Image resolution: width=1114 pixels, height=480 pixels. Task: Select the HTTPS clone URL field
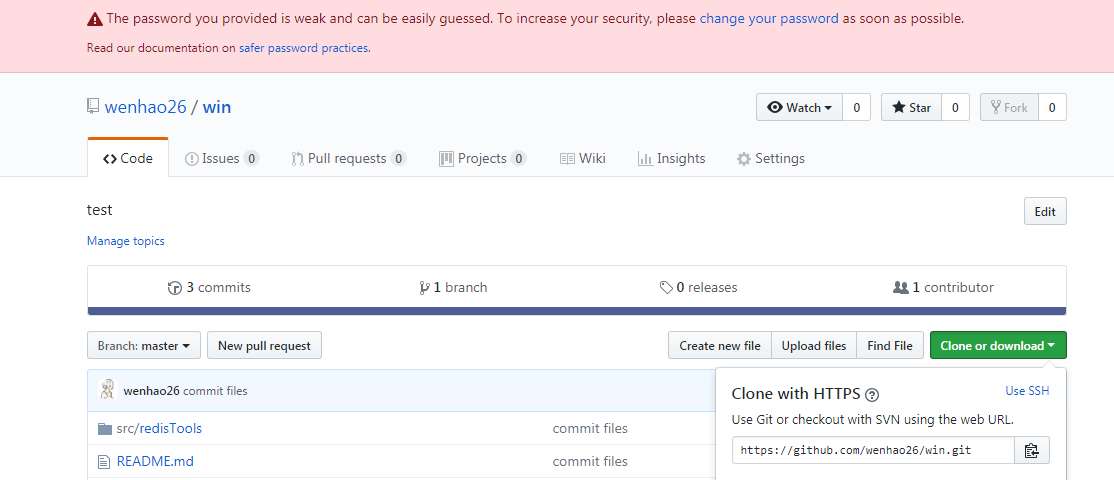873,450
